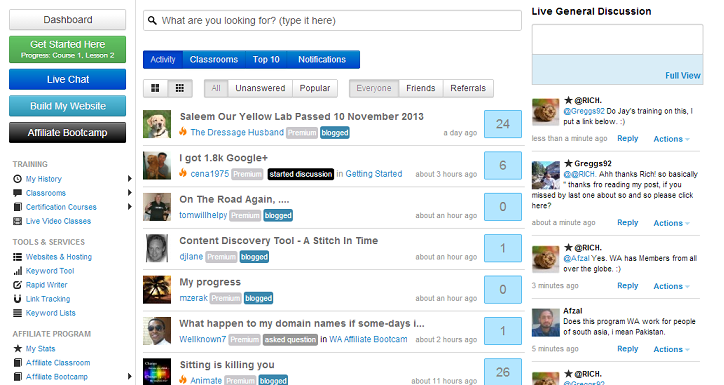Open Actions dropdown under Afzal's message
Viewport: 724px width, 385px height.
click(671, 349)
